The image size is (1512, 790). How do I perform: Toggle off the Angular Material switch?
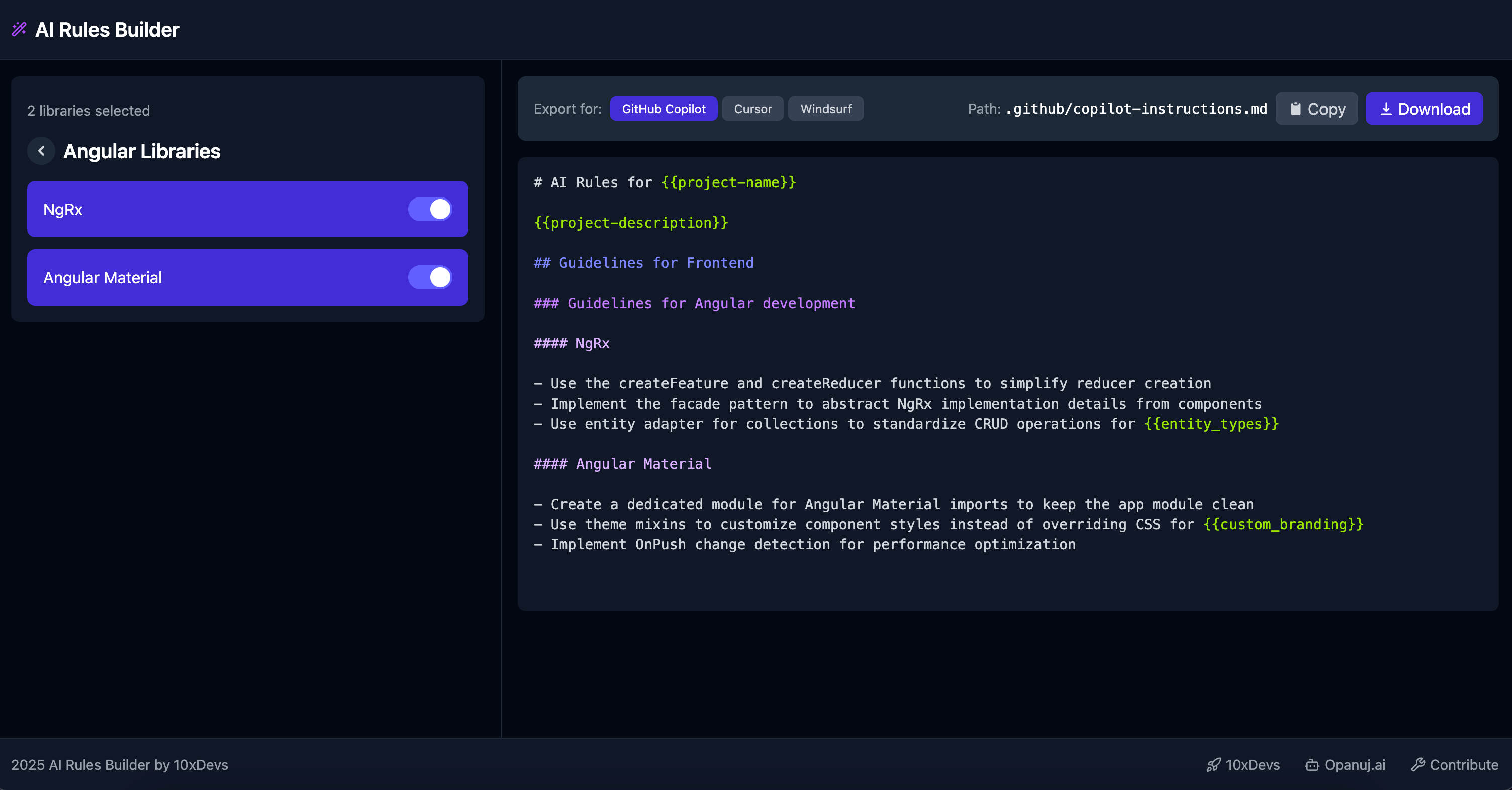coord(430,277)
